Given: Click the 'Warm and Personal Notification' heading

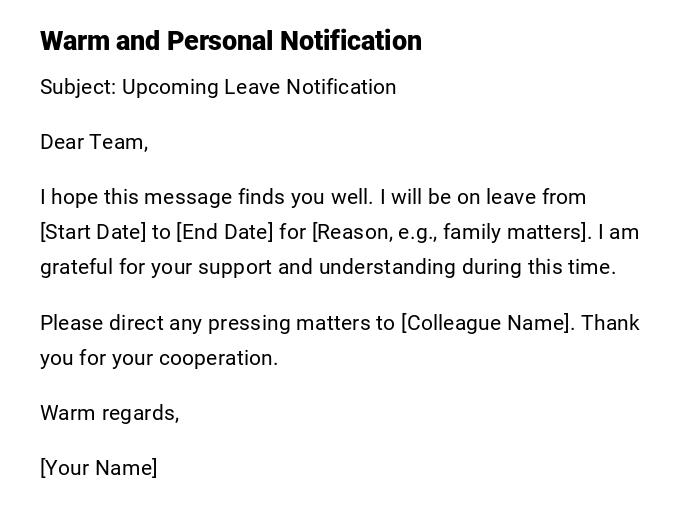Looking at the screenshot, I should pyautogui.click(x=231, y=41).
